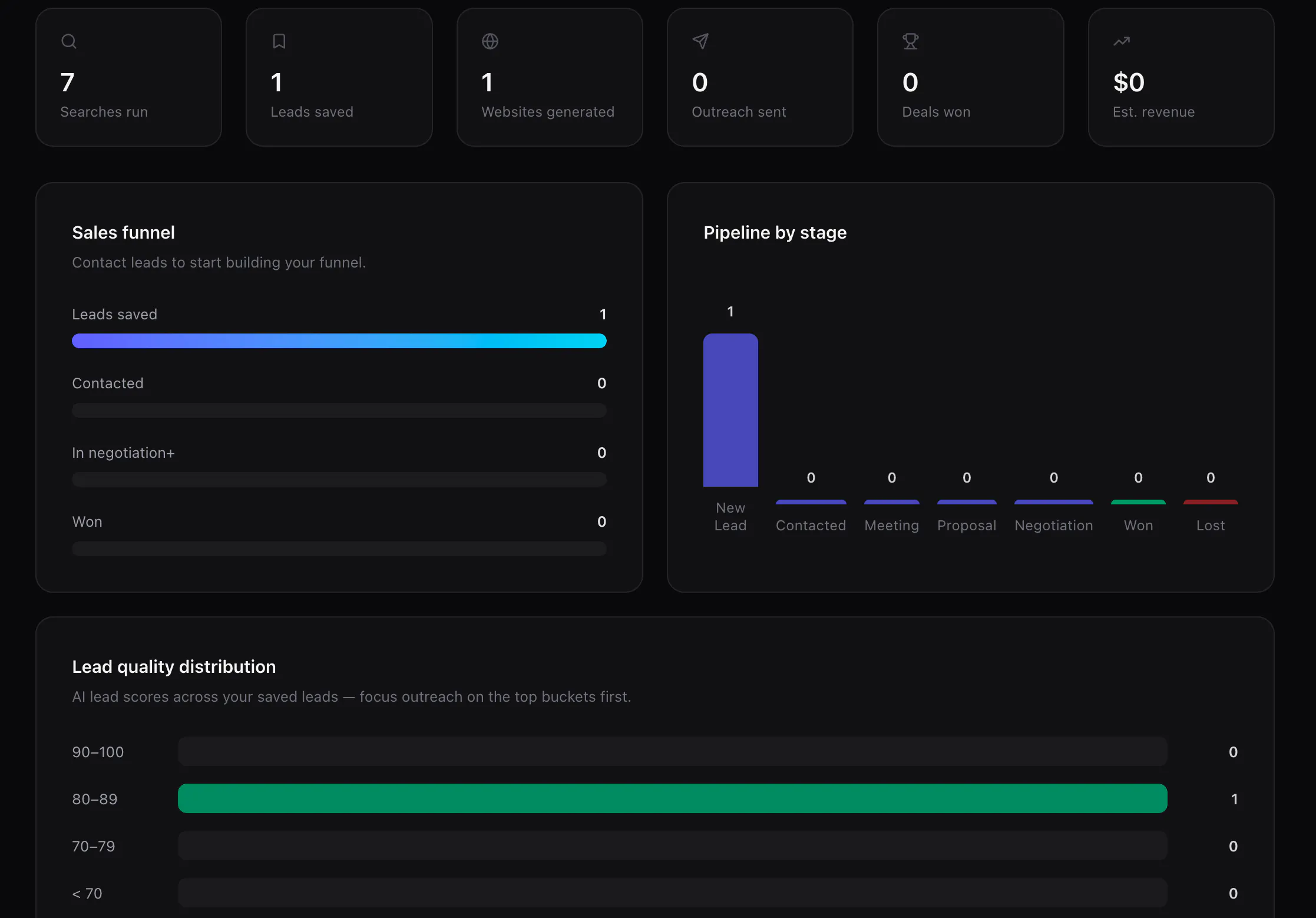Click the trend arrow icon on Est. revenue card

(x=1122, y=41)
